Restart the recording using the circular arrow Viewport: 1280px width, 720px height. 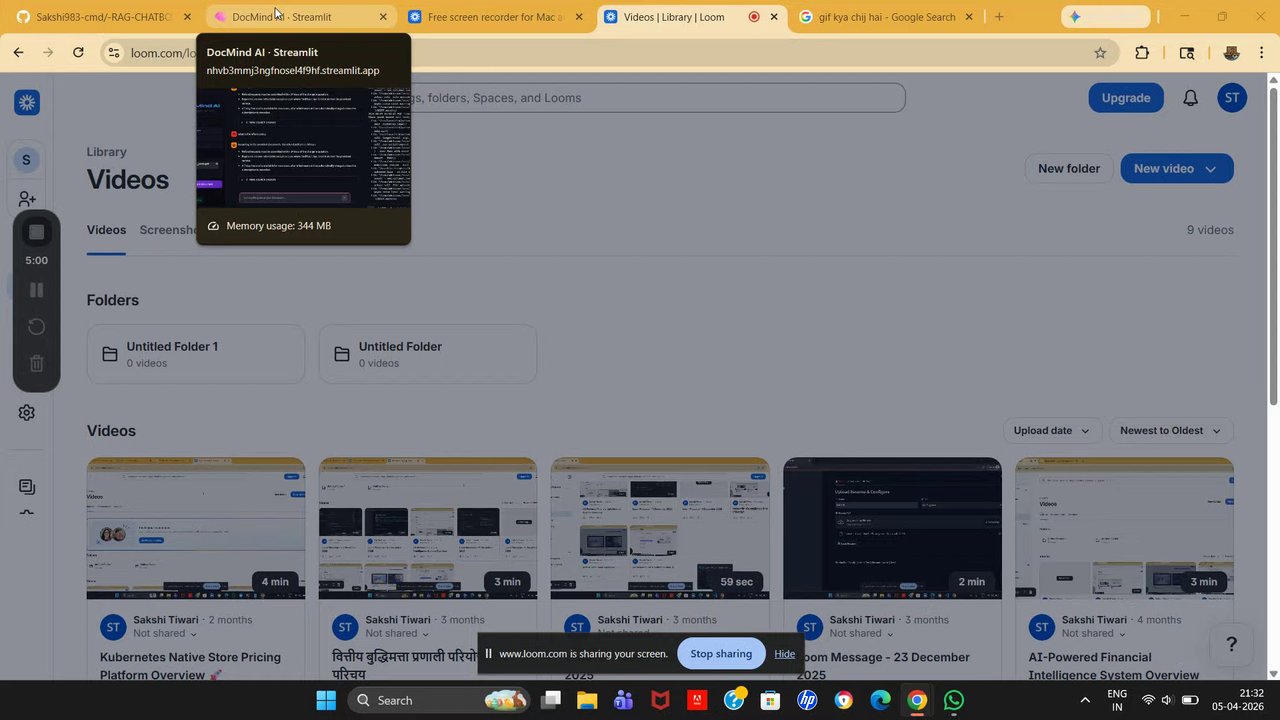pos(36,327)
